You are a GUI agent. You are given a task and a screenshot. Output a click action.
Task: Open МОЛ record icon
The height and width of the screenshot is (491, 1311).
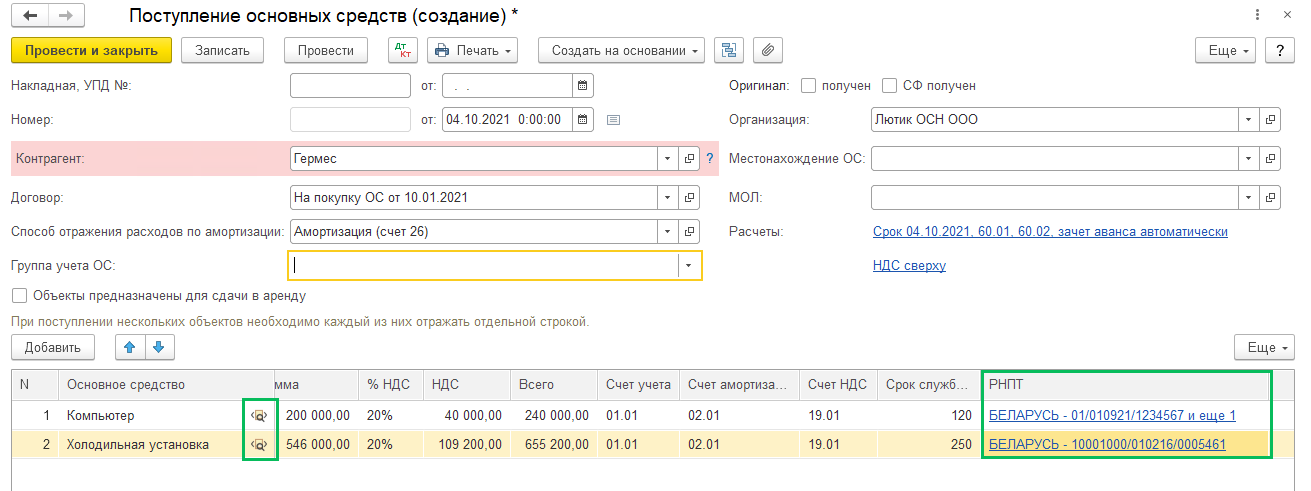pos(1271,197)
